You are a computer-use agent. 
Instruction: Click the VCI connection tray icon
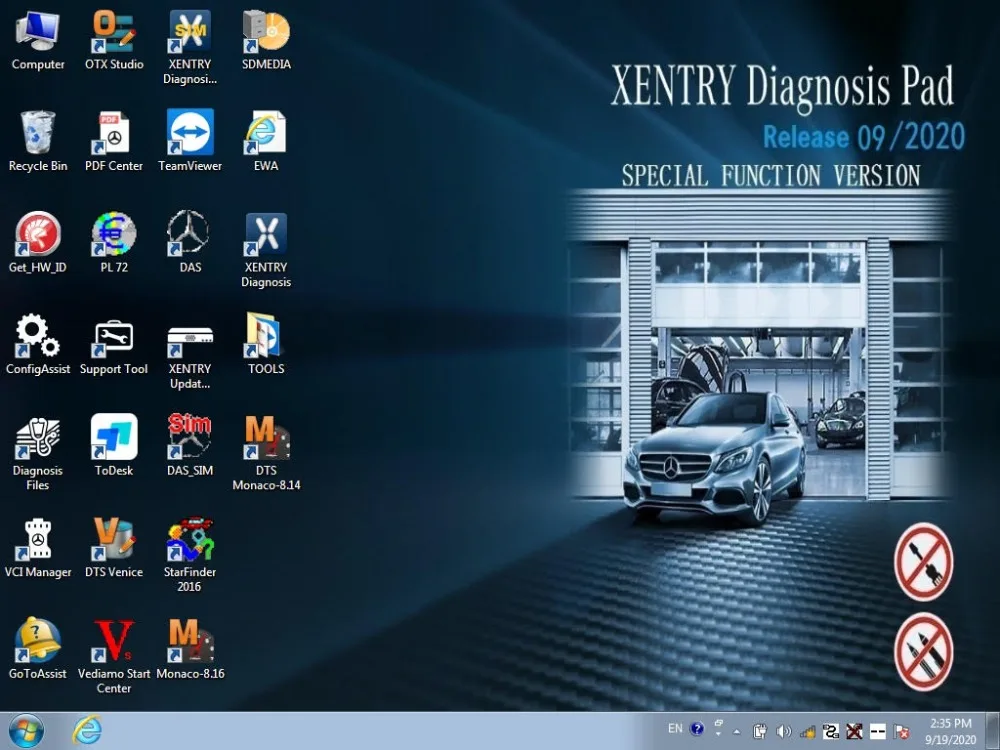coord(830,732)
